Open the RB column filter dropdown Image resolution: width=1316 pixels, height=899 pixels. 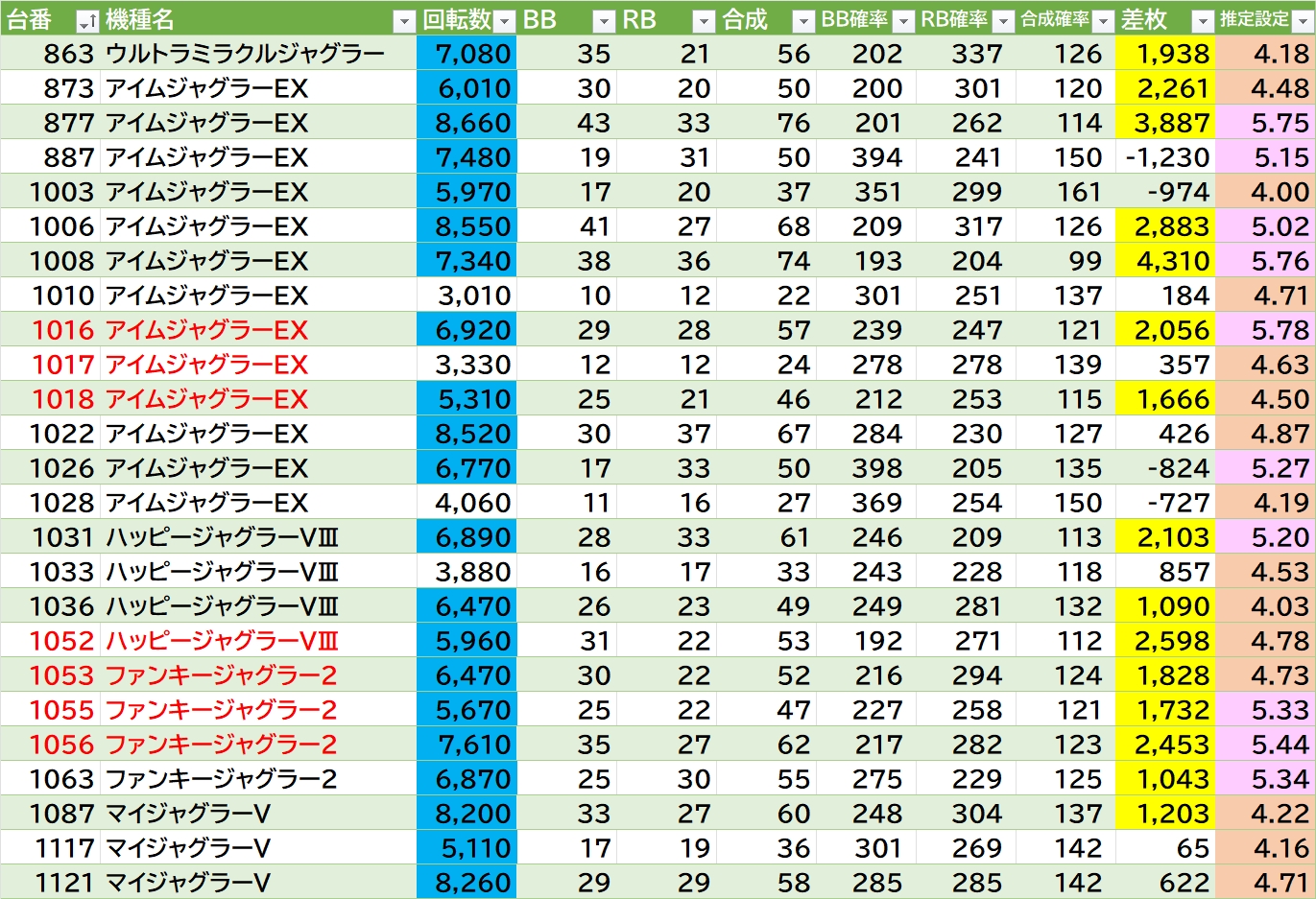[x=705, y=21]
